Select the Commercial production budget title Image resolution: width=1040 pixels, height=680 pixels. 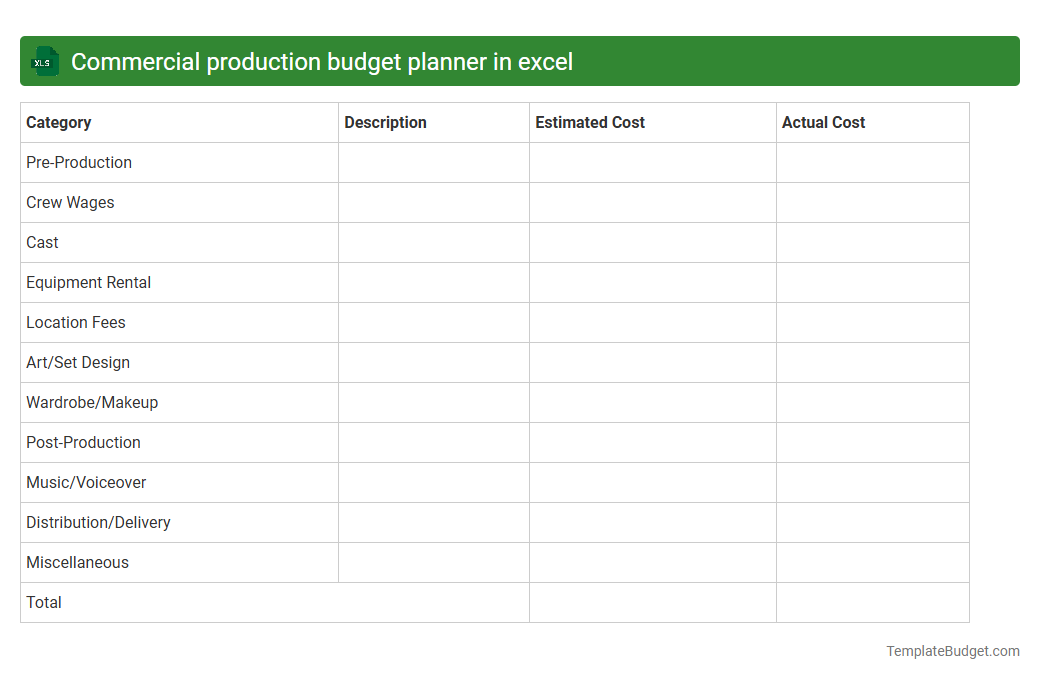point(325,61)
